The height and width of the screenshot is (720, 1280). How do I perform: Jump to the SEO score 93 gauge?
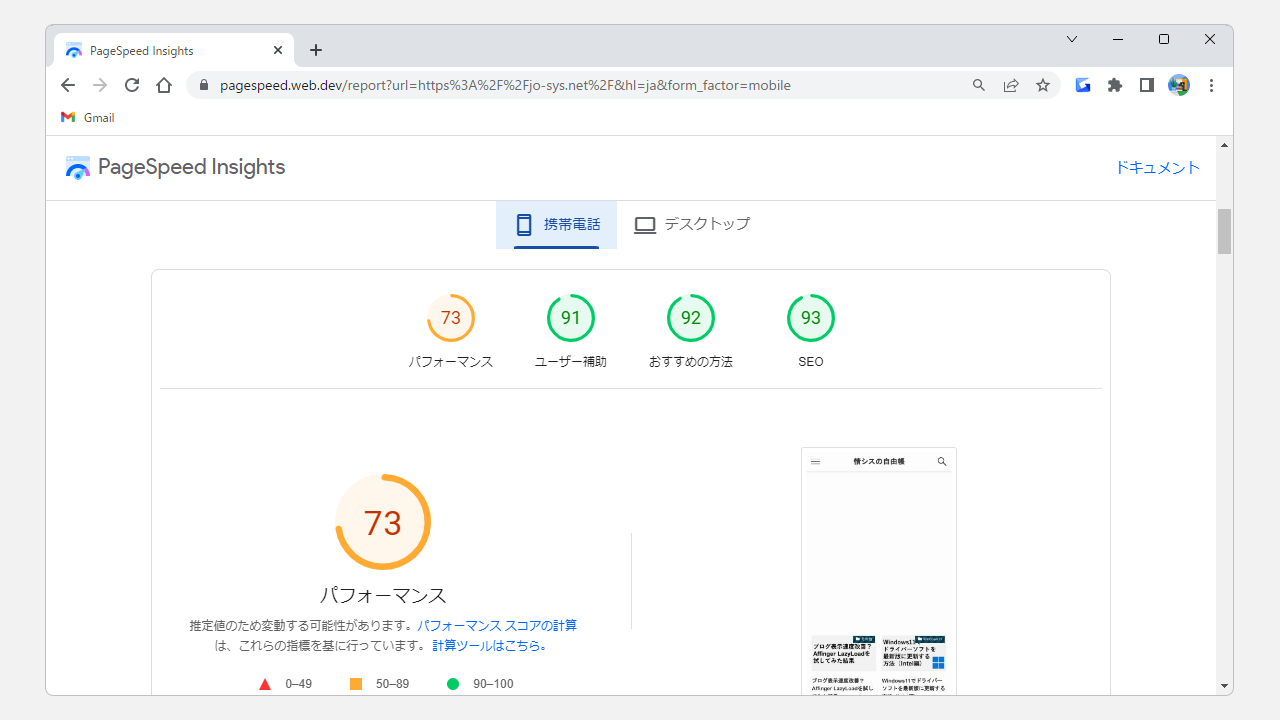(810, 319)
